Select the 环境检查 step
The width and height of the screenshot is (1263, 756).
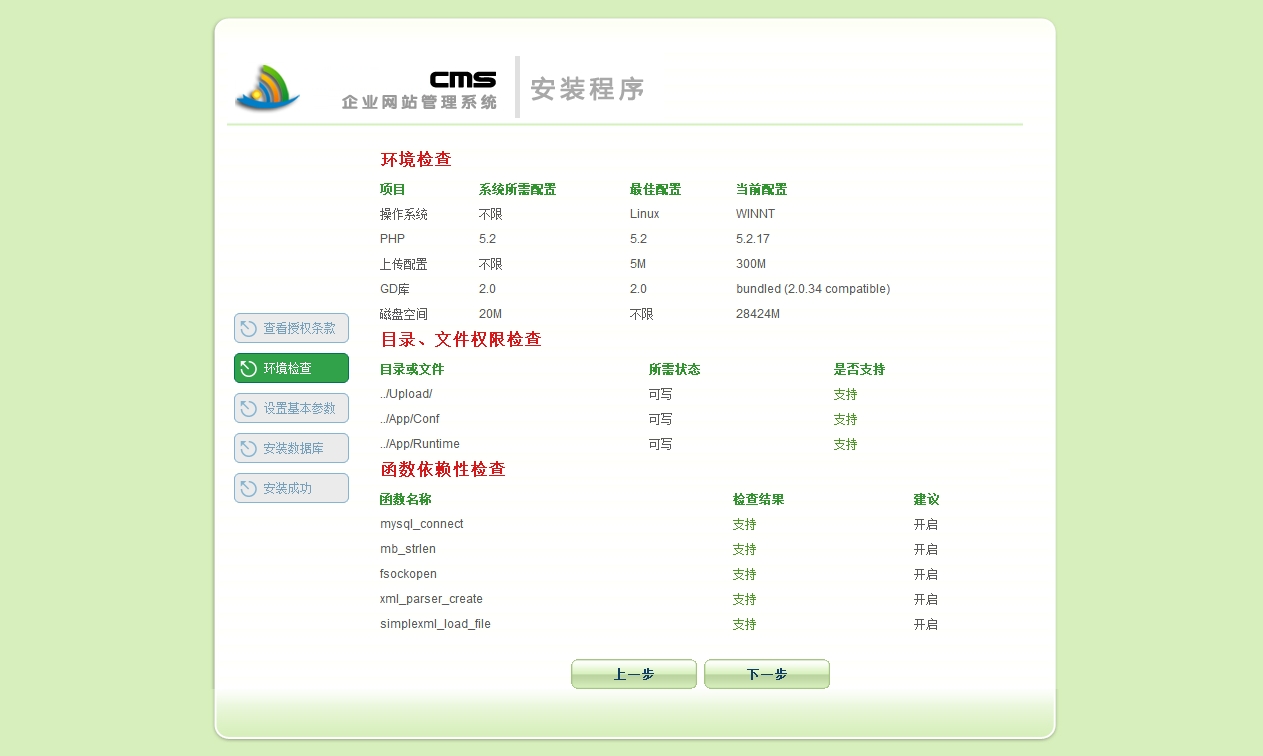[291, 368]
